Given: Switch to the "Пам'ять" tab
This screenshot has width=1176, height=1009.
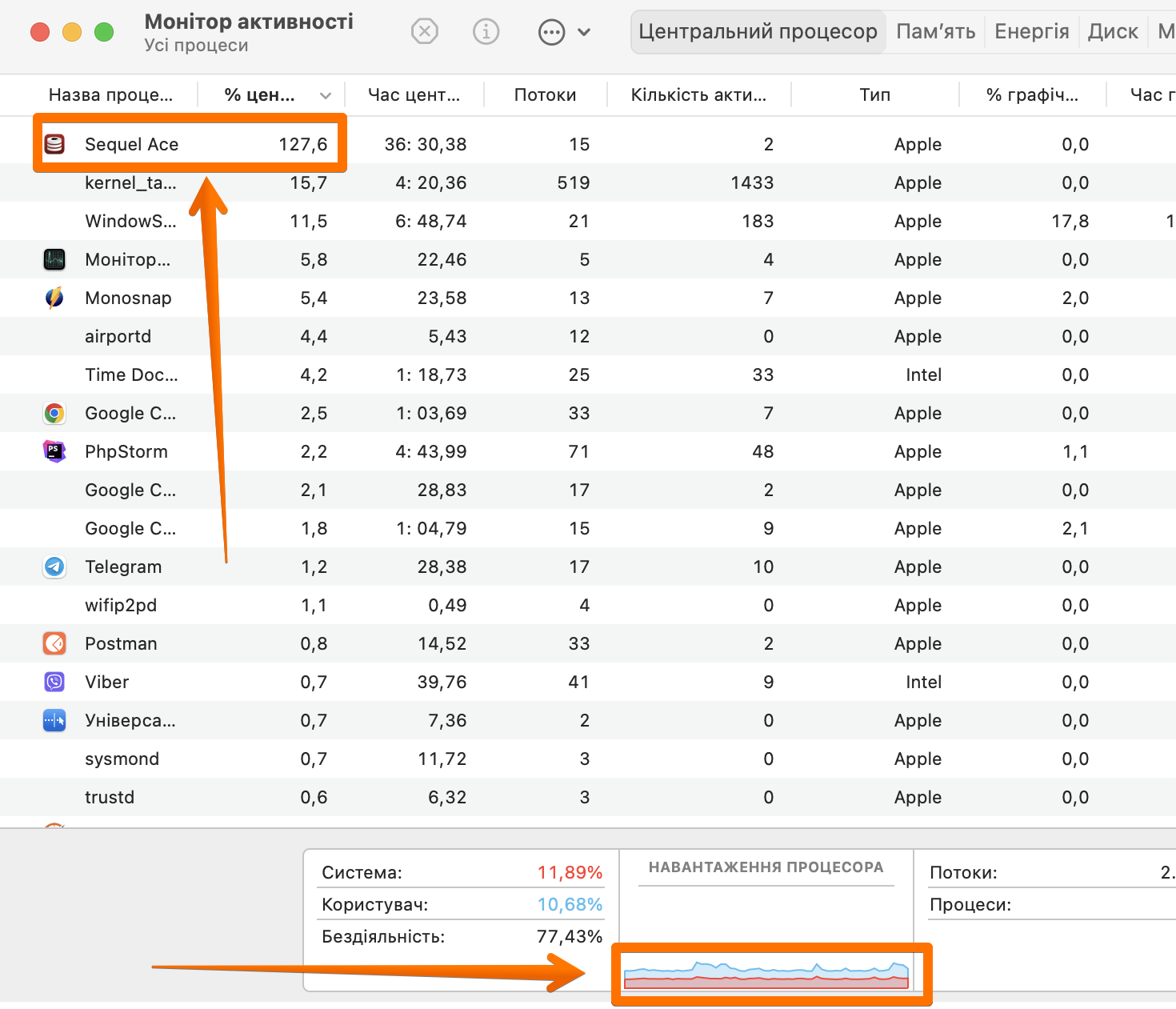Looking at the screenshot, I should (x=936, y=31).
